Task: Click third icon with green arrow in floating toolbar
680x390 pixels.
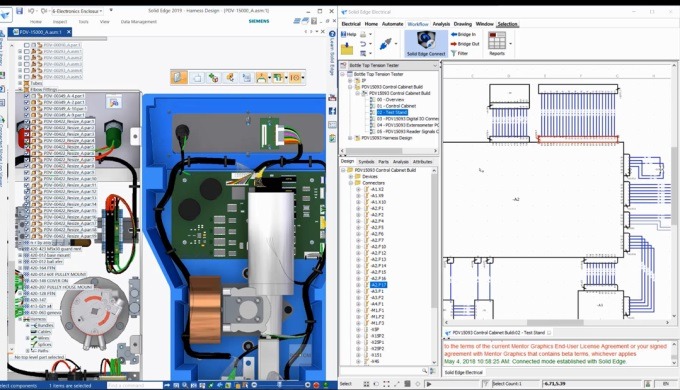Action: (213, 78)
